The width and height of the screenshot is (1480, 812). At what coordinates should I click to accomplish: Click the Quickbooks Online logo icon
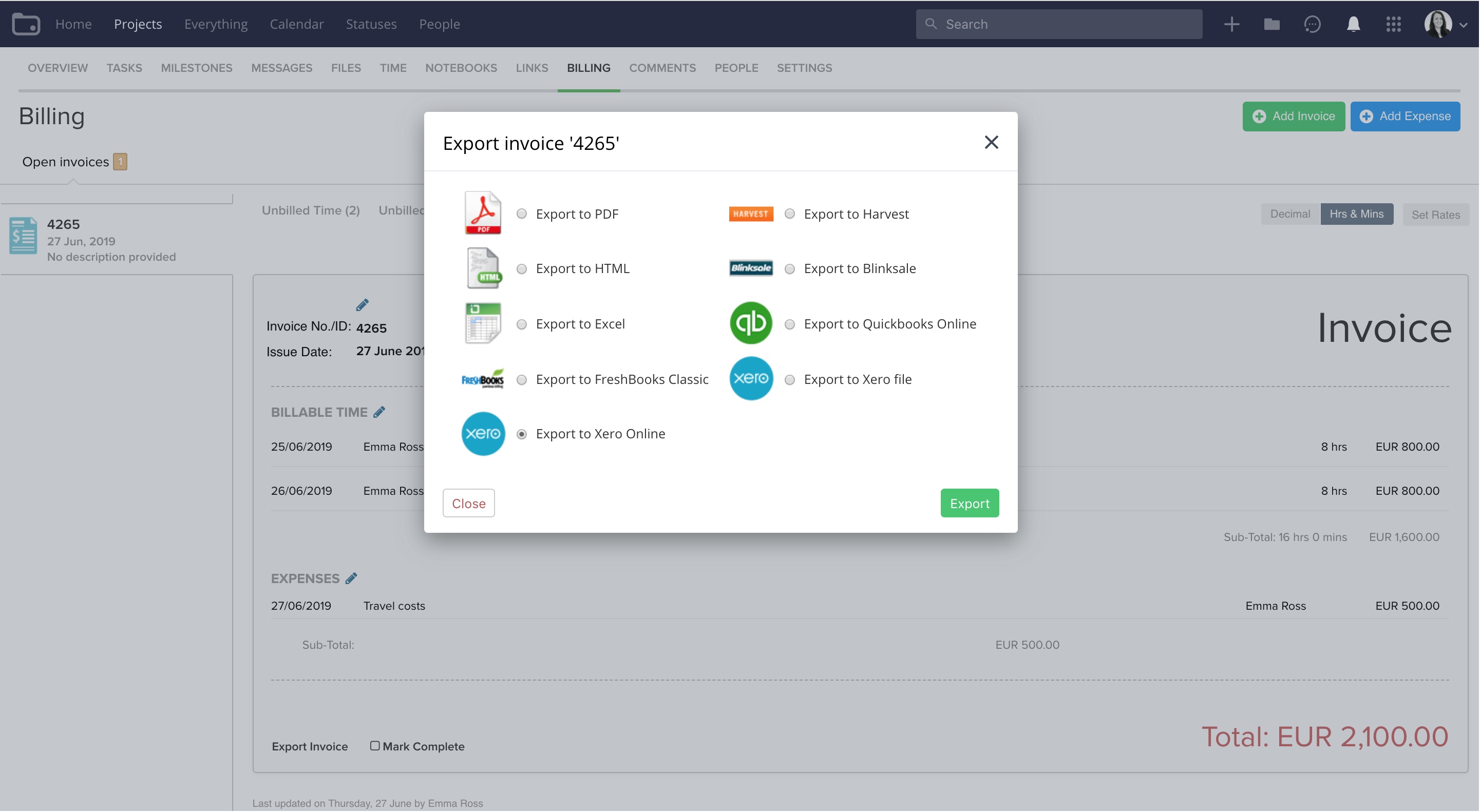click(751, 323)
